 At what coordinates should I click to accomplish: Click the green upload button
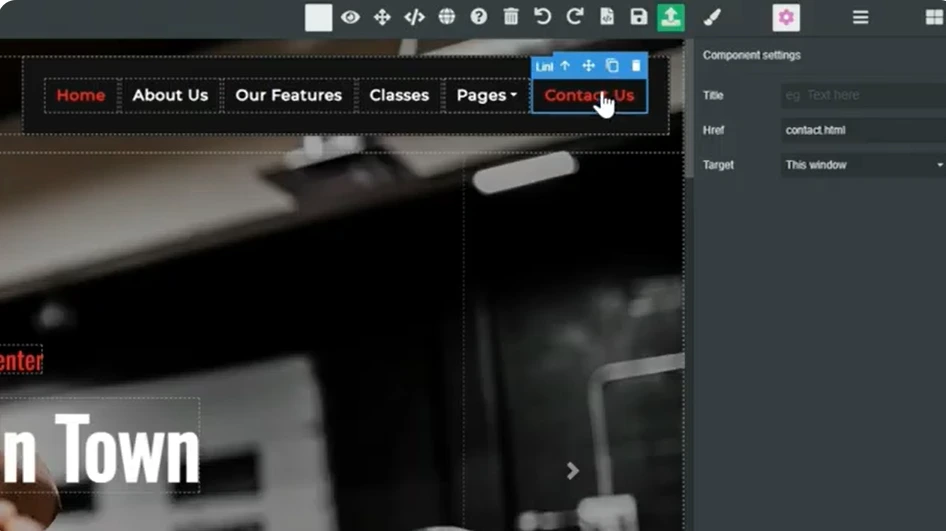[670, 17]
